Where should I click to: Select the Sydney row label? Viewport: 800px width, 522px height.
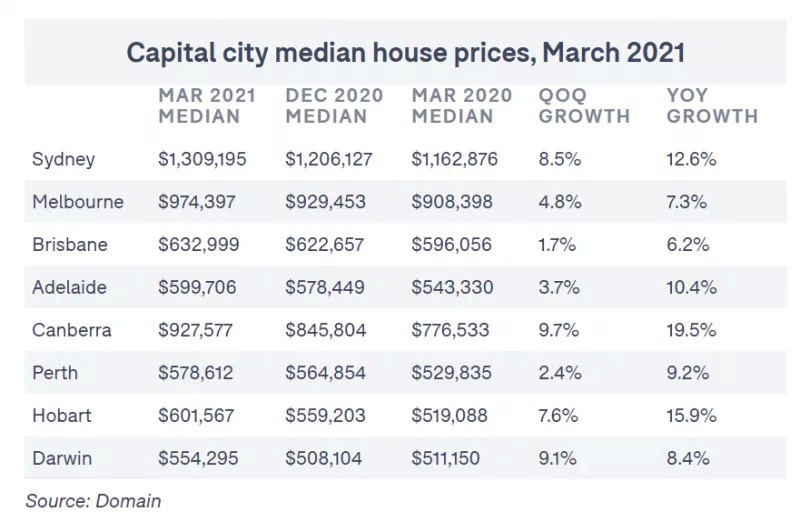[x=63, y=159]
